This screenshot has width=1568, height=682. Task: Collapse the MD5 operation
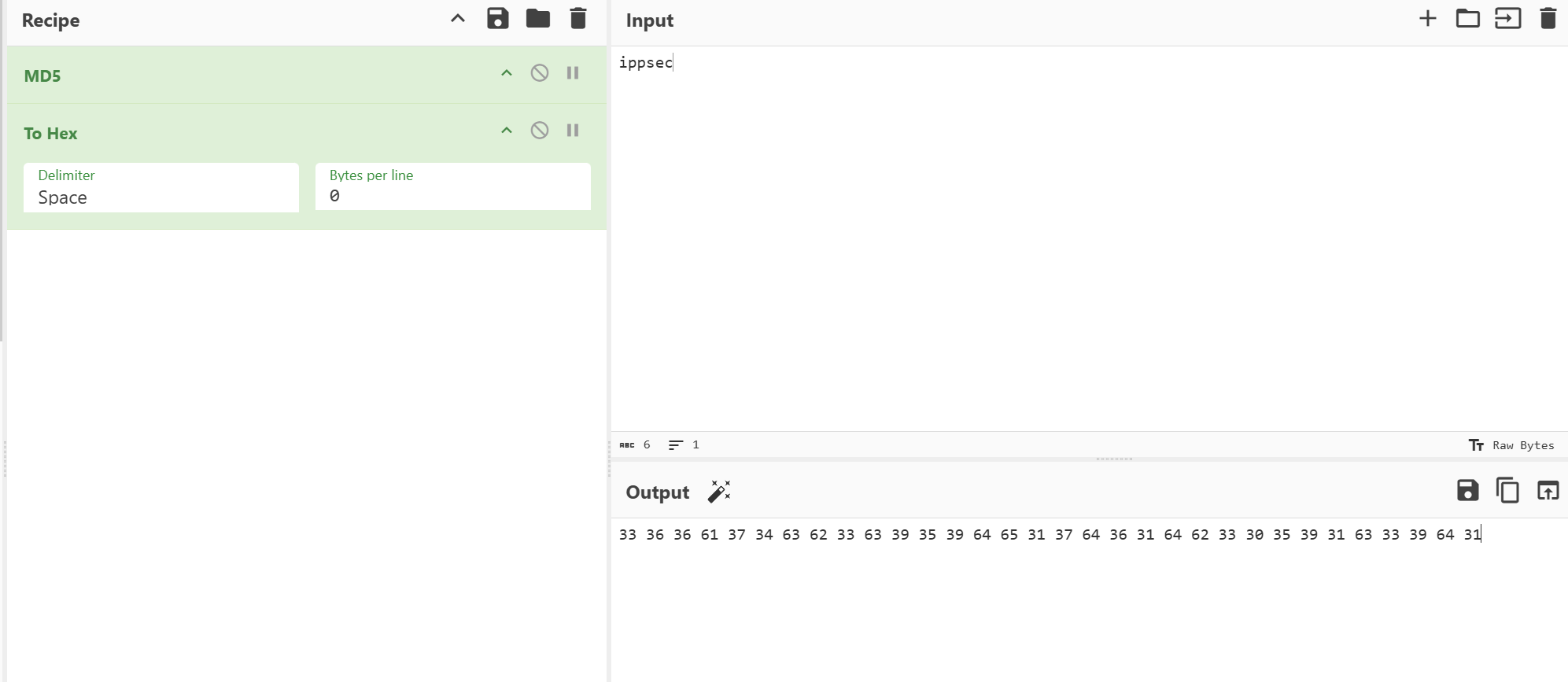507,73
